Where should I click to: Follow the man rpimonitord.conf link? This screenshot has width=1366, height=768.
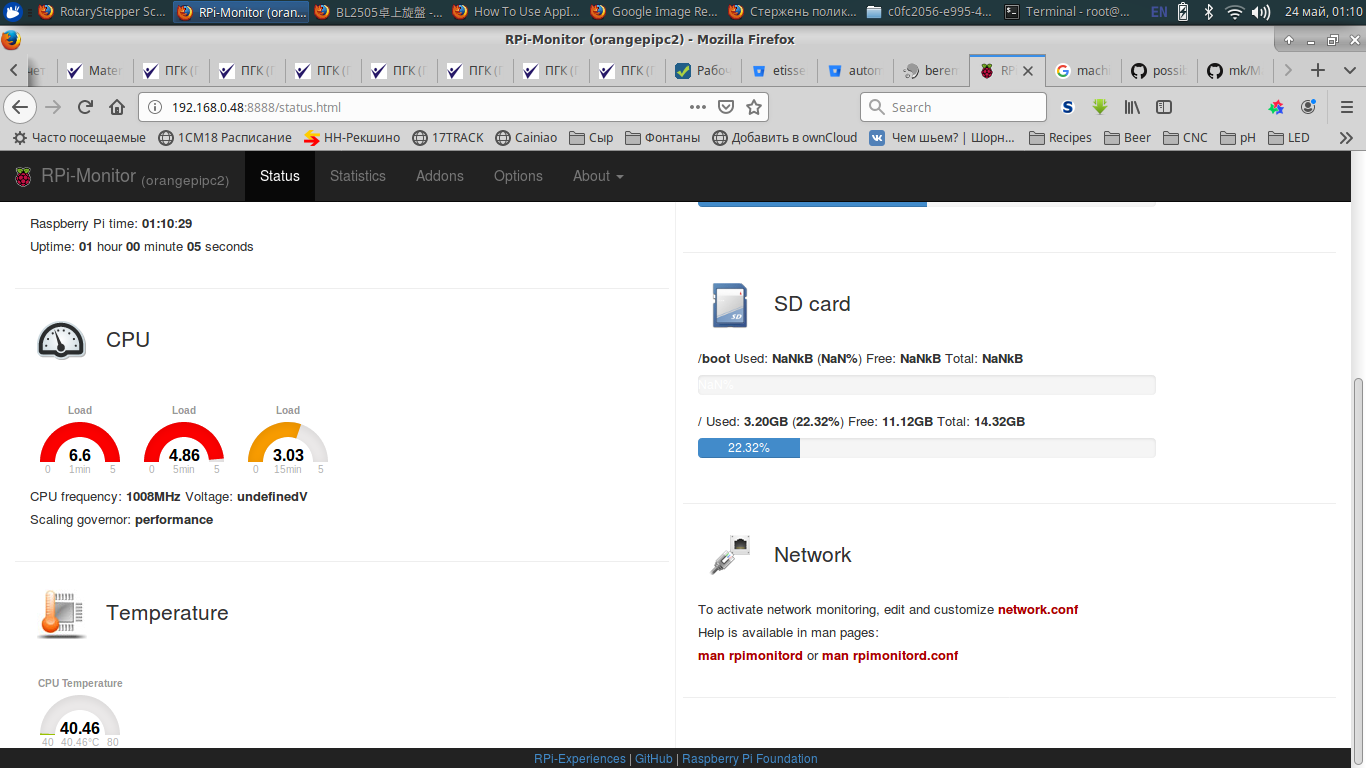tap(890, 656)
